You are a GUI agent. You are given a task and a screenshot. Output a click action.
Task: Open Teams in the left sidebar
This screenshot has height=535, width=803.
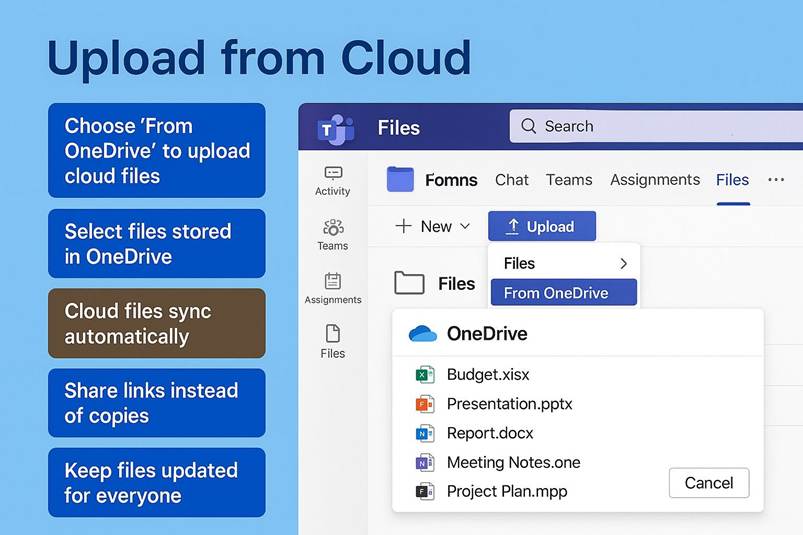332,235
